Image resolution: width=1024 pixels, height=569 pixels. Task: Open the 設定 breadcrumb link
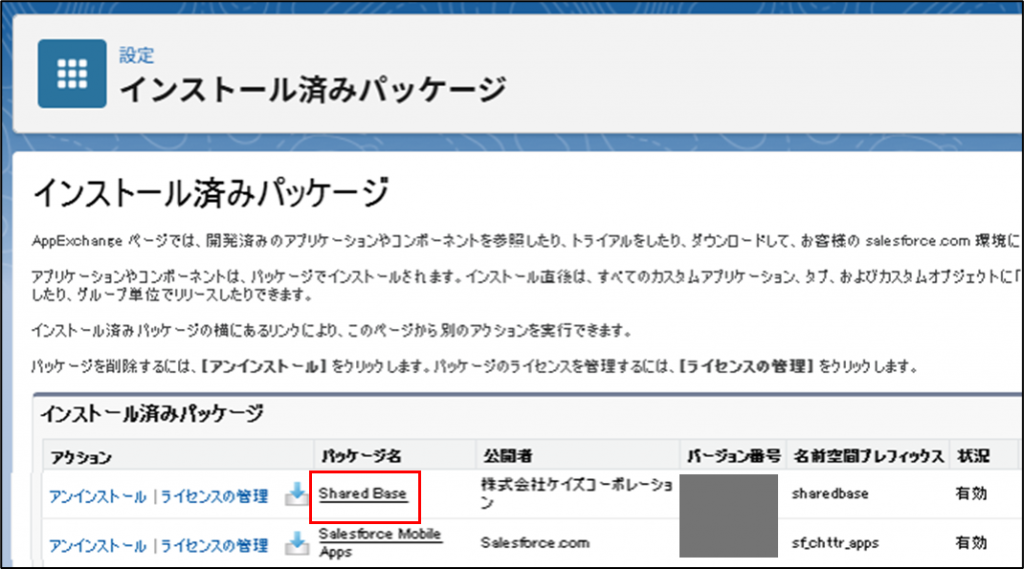click(x=137, y=55)
